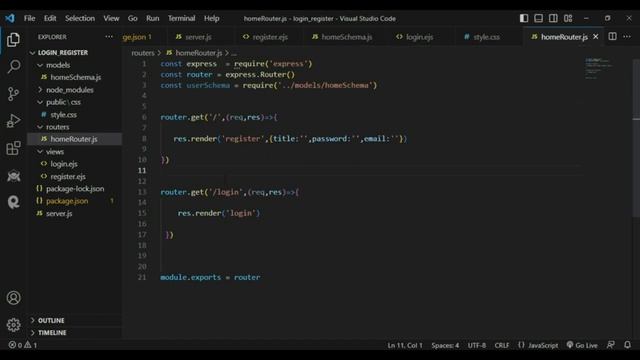
Task: Open the Accounts menu icon
Action: 13,298
